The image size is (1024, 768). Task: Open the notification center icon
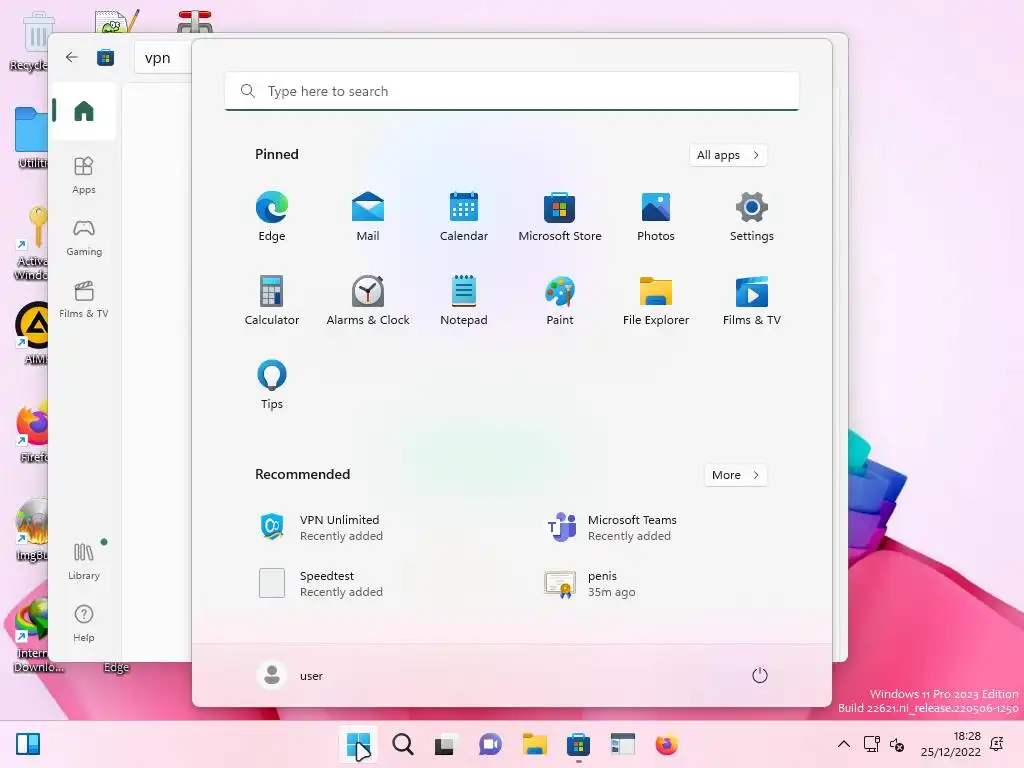997,744
